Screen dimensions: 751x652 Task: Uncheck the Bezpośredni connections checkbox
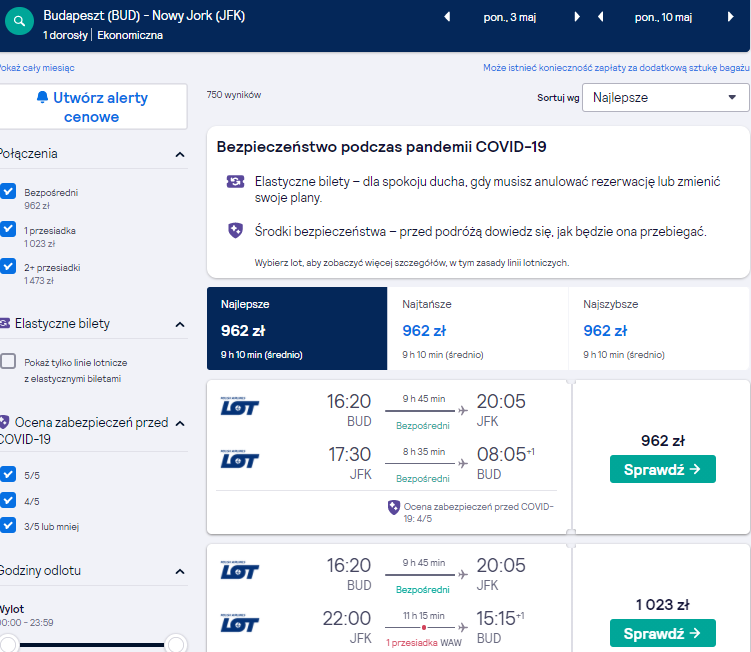pos(8,191)
